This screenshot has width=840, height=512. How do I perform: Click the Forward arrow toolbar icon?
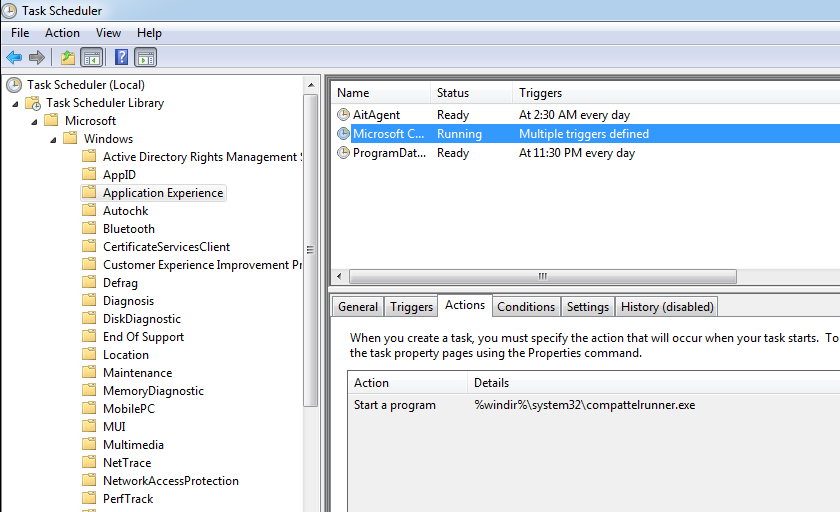click(x=37, y=57)
